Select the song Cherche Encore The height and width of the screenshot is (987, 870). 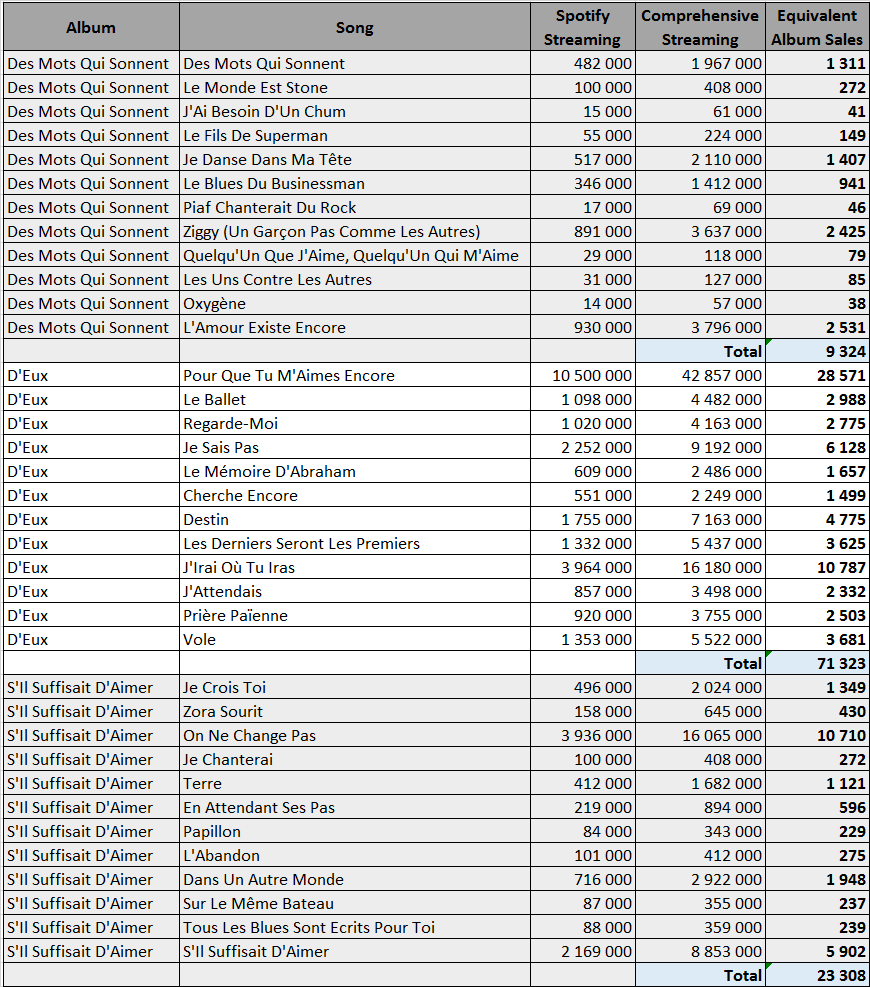coord(354,495)
